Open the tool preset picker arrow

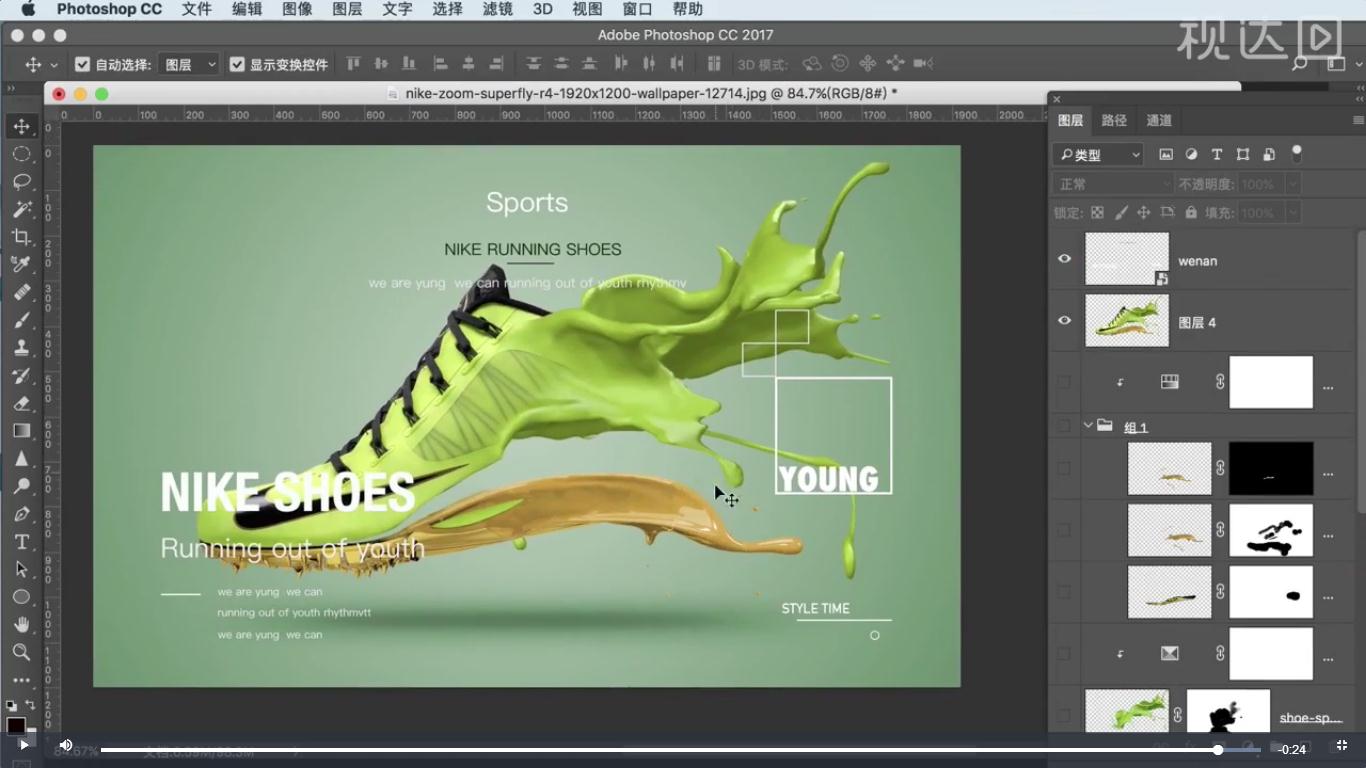(54, 64)
